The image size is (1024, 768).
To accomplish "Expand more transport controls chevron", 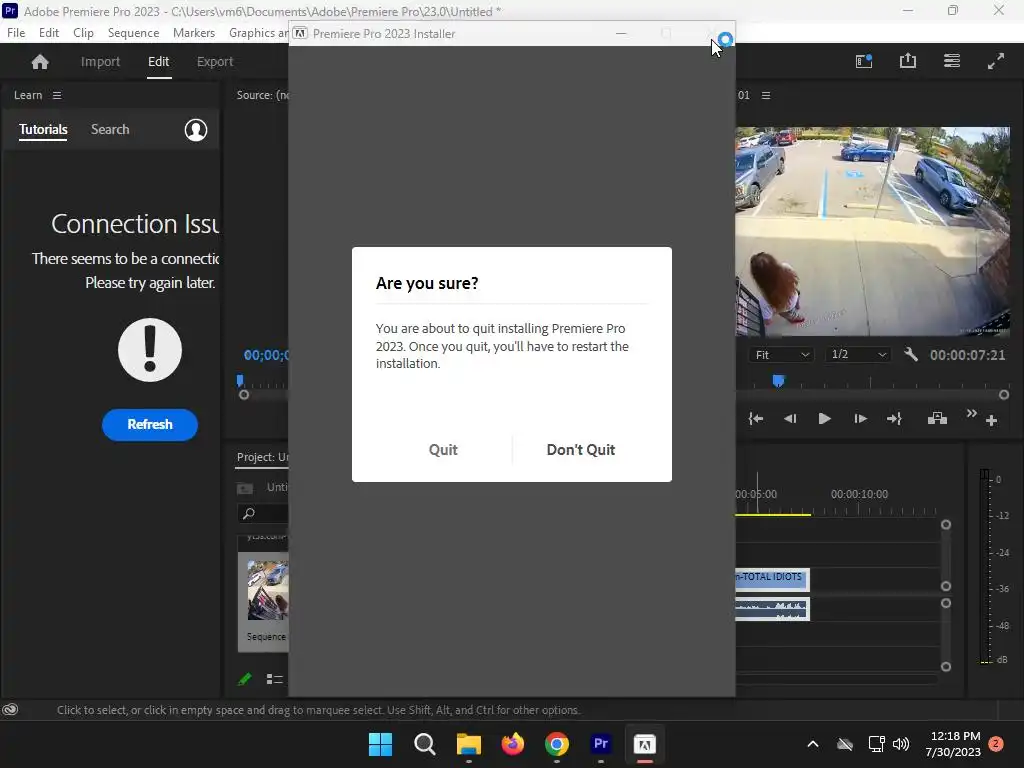I will (971, 413).
